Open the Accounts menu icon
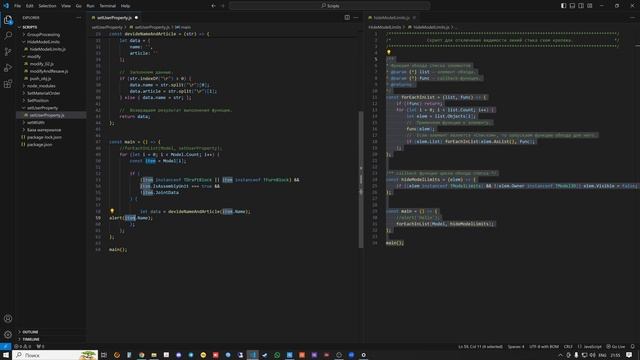 [8, 318]
